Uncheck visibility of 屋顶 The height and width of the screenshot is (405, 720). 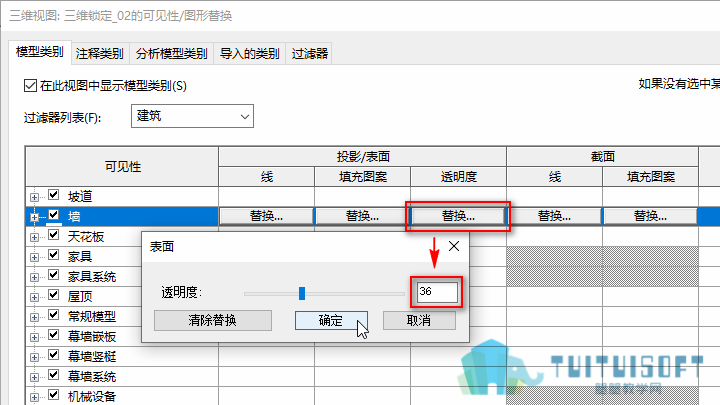coord(54,294)
